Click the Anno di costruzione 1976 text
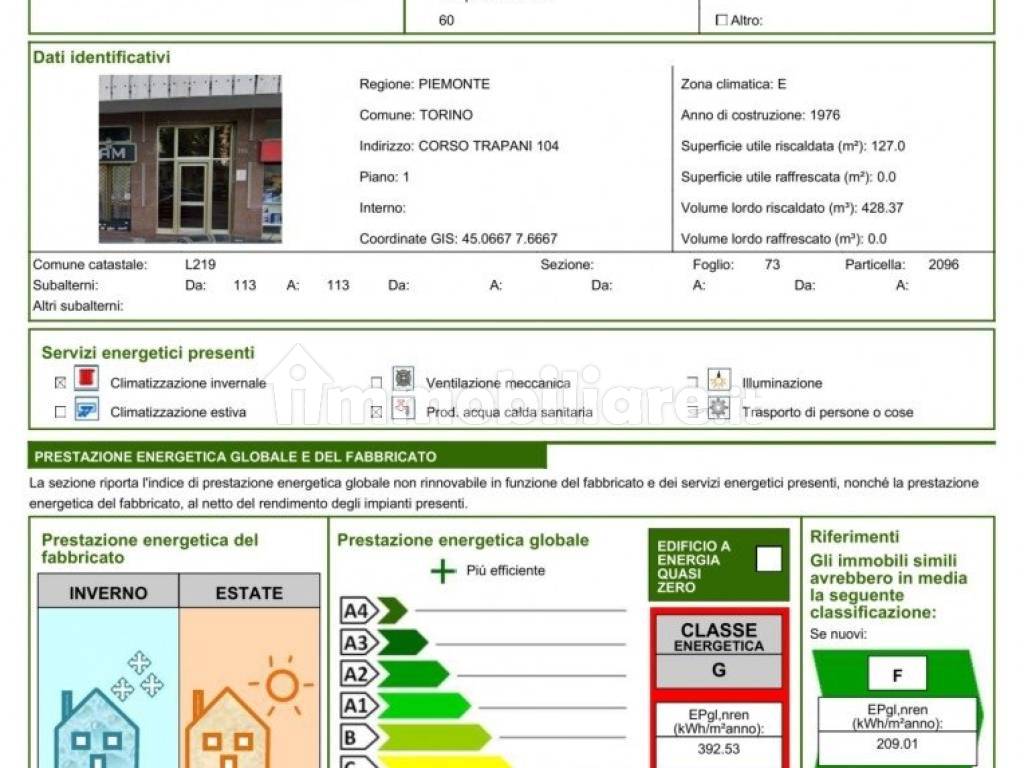 (760, 115)
